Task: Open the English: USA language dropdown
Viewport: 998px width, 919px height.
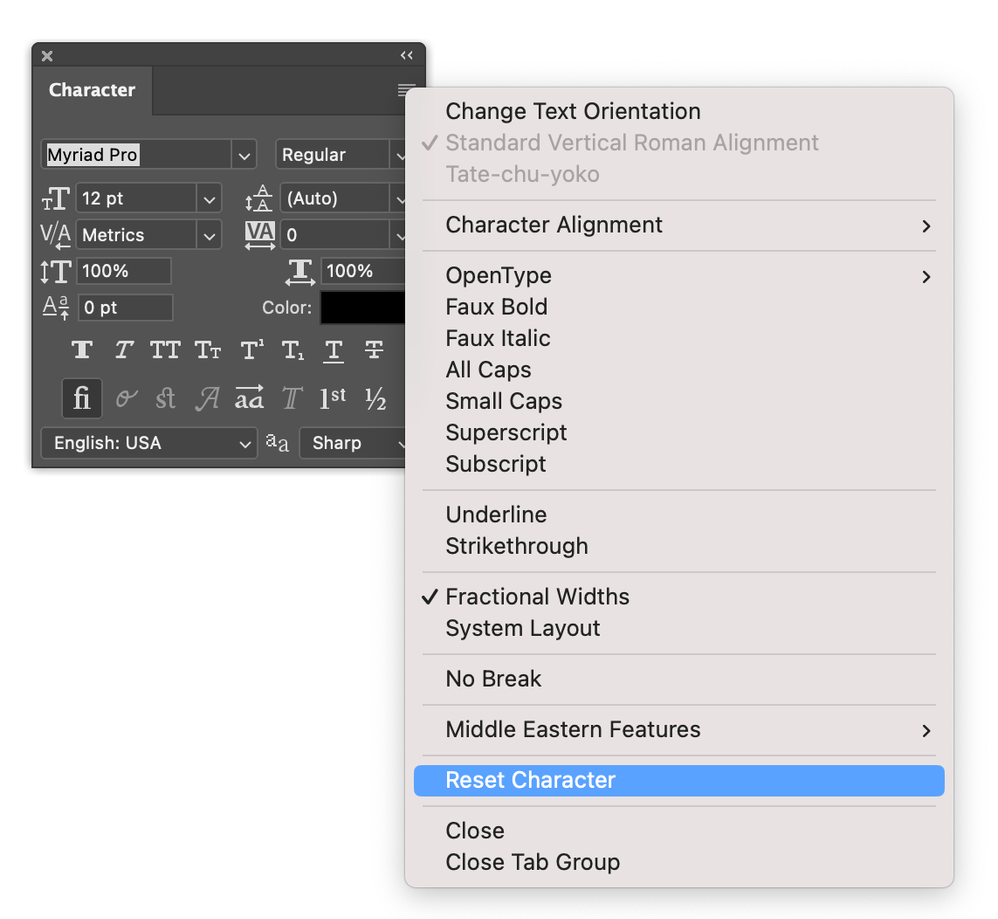Action: (246, 443)
